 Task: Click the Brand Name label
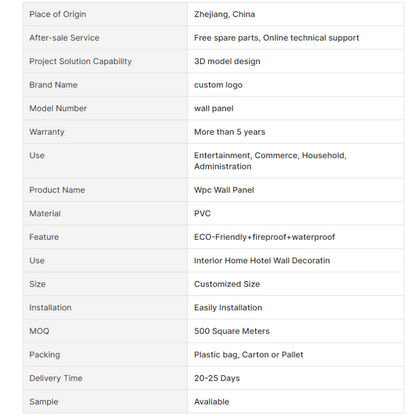point(53,85)
